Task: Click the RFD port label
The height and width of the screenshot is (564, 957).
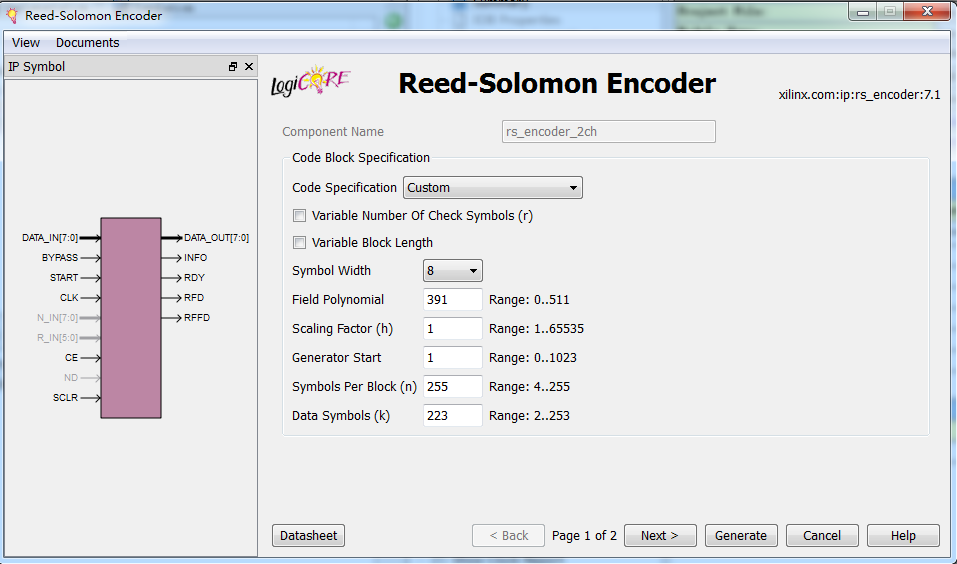Action: (194, 298)
